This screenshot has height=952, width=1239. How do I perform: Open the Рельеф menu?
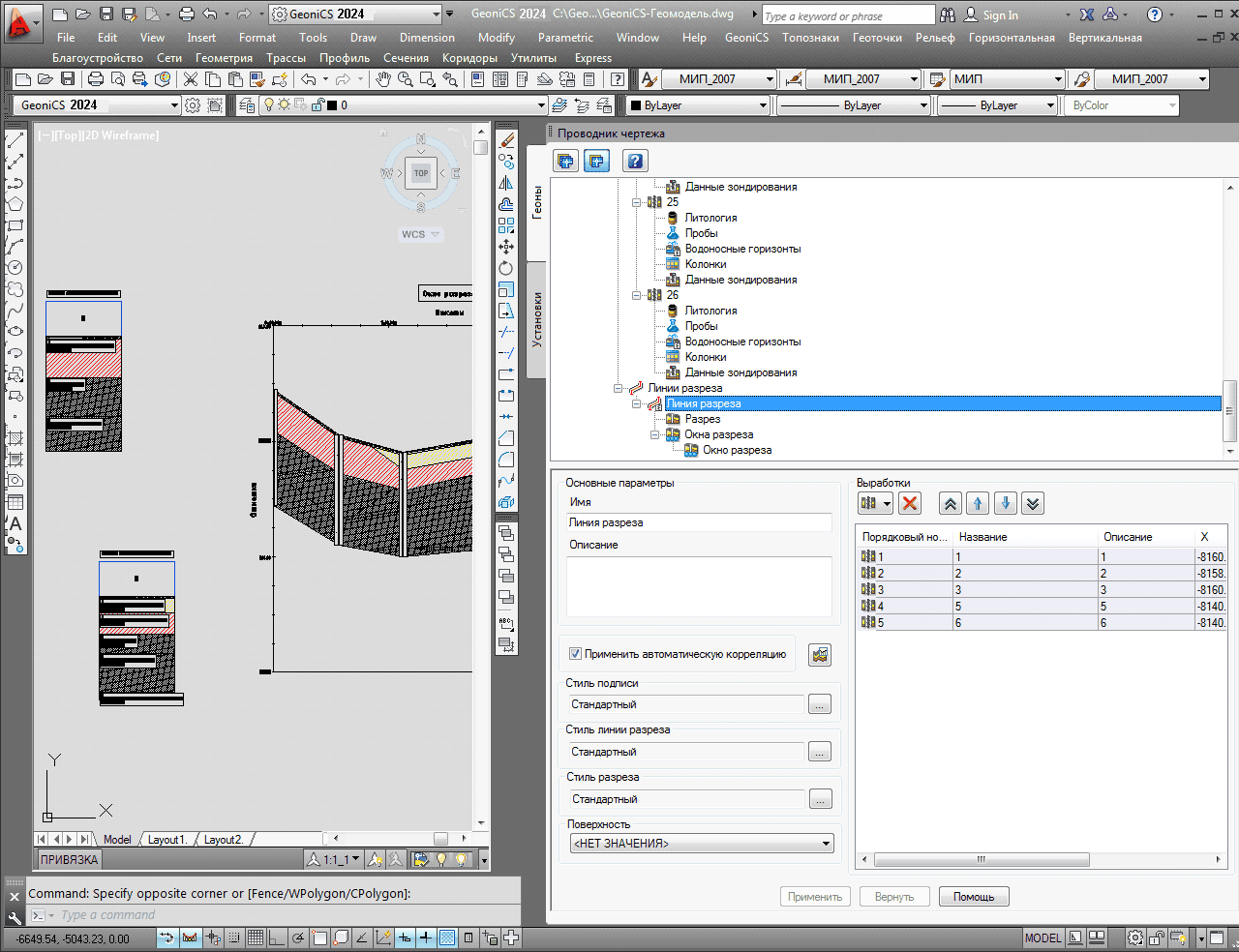click(934, 38)
